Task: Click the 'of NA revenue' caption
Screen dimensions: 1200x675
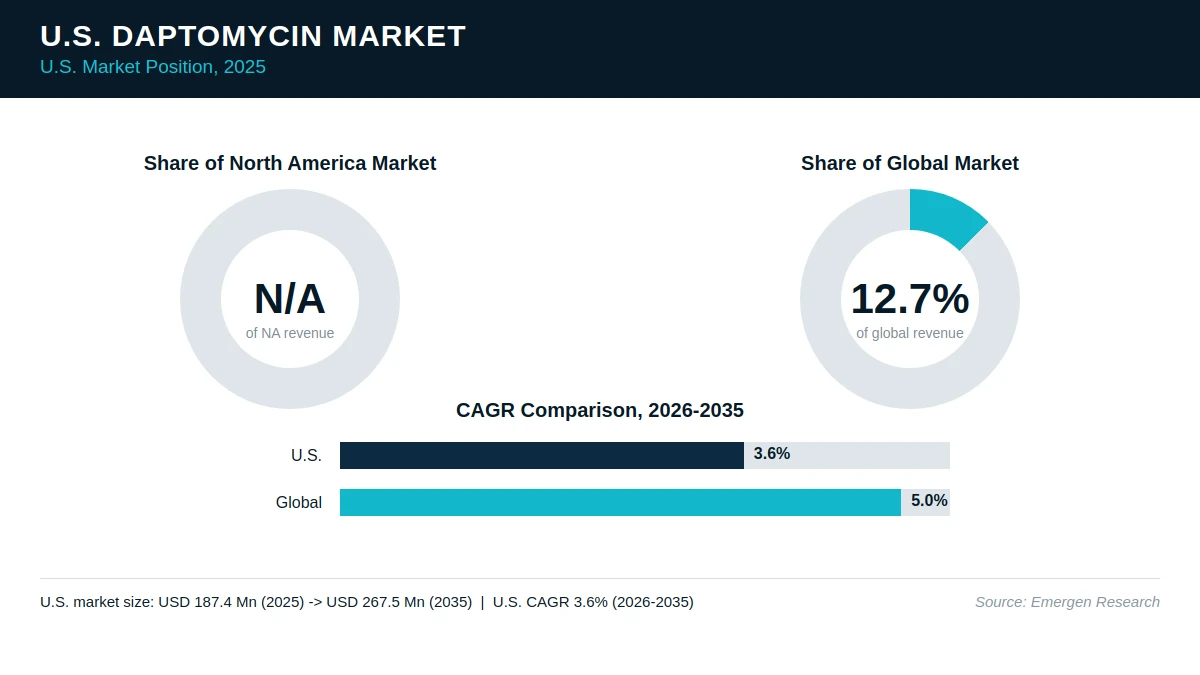Action: (x=290, y=333)
